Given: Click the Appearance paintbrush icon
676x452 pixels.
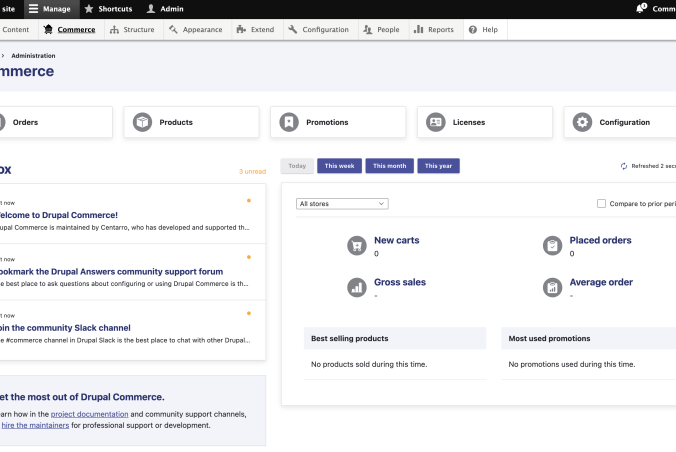Looking at the screenshot, I should point(173,29).
